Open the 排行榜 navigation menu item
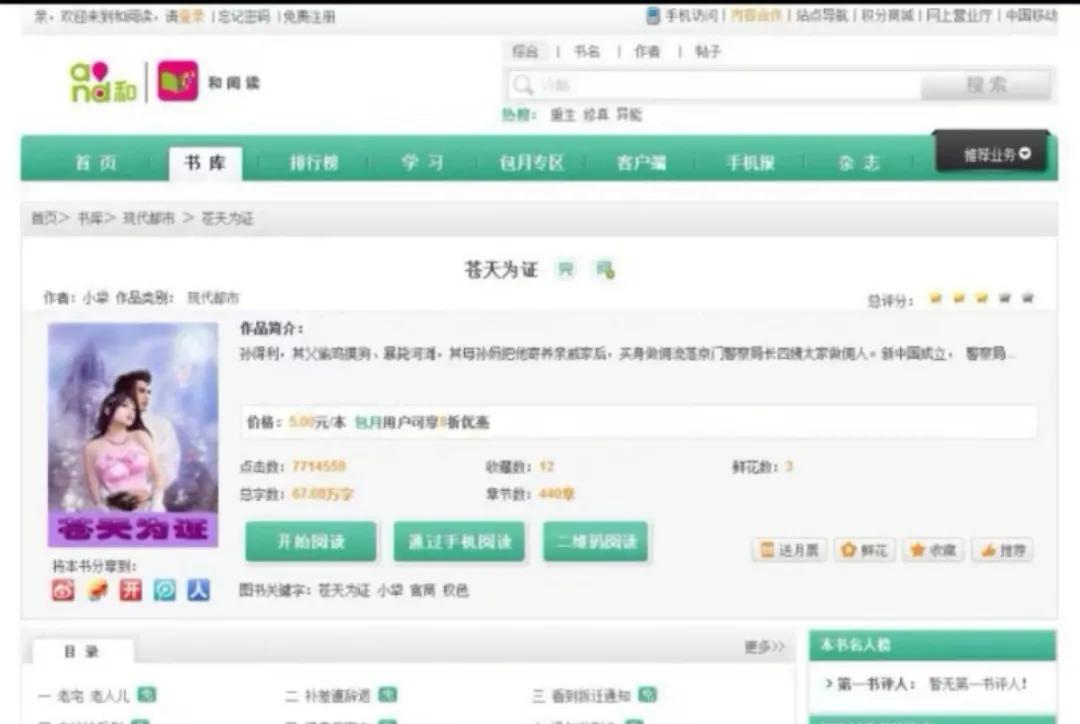 click(x=314, y=162)
